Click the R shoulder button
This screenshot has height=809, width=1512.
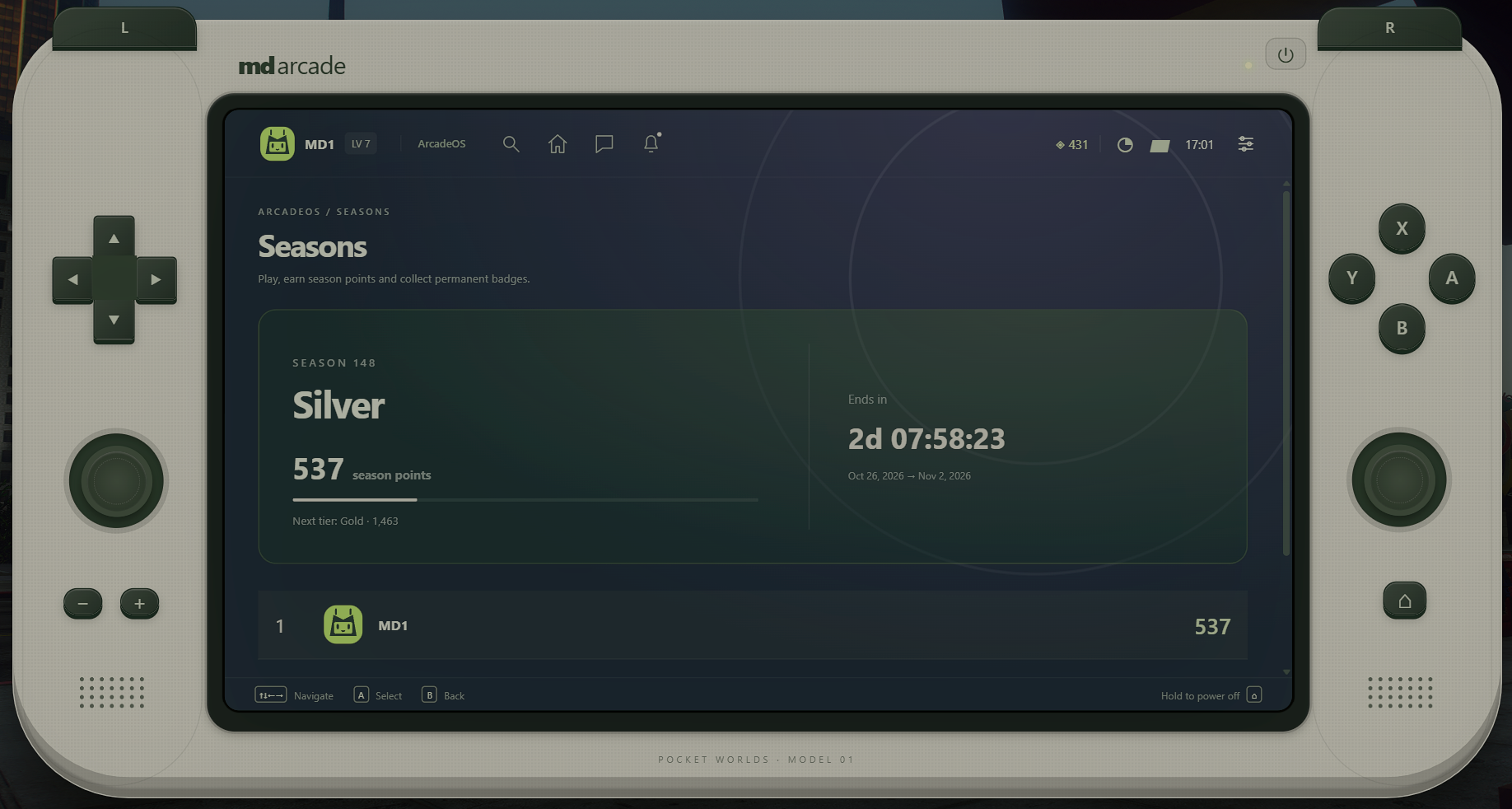point(1390,29)
